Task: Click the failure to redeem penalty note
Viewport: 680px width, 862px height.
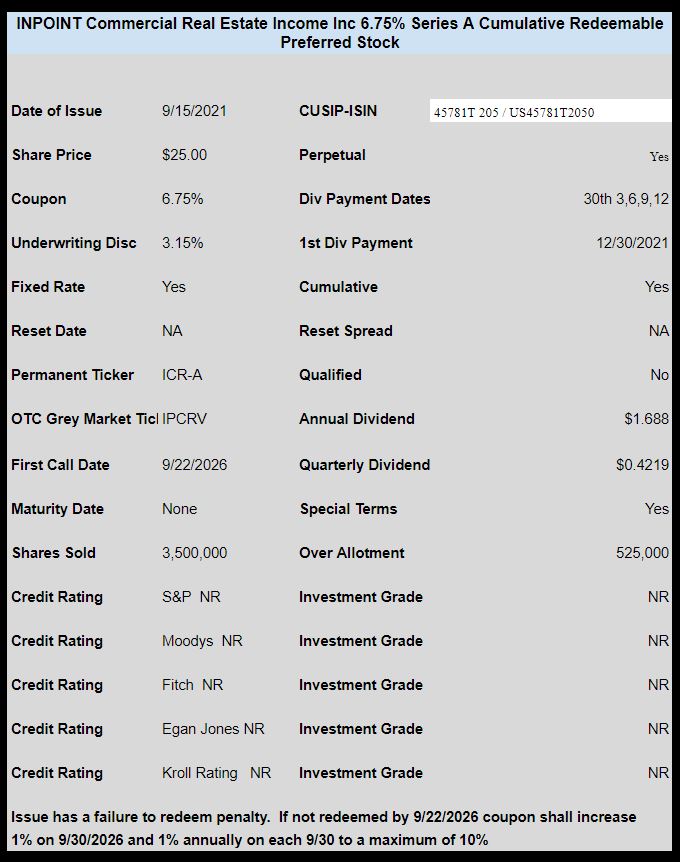Action: (324, 828)
